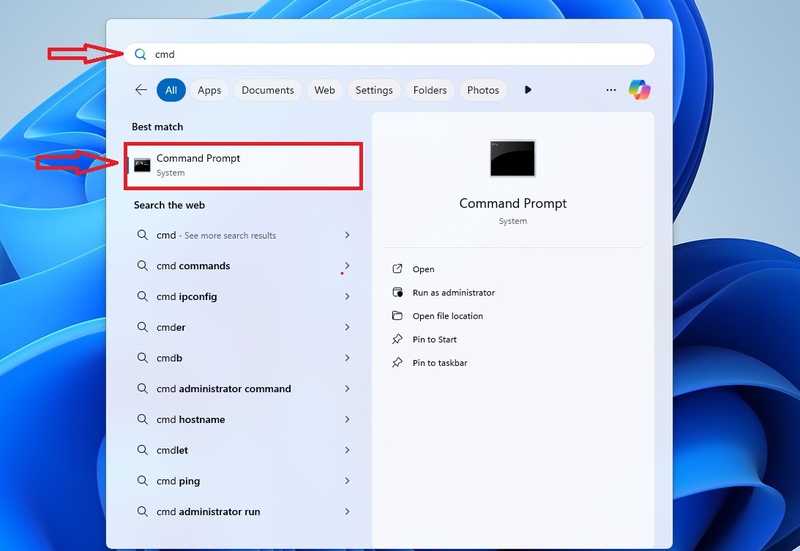Choose Pin to Start
This screenshot has width=800, height=551.
tap(434, 339)
